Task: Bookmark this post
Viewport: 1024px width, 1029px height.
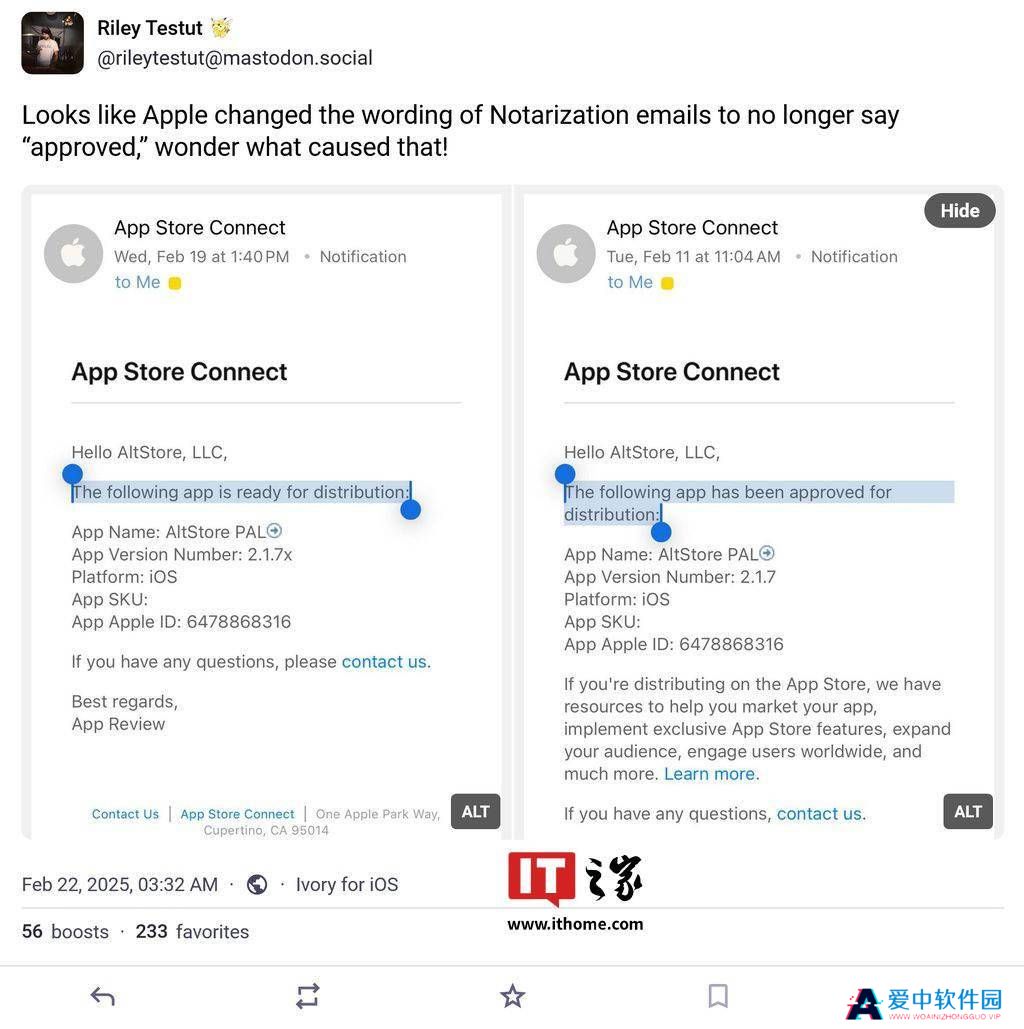Action: coord(718,996)
